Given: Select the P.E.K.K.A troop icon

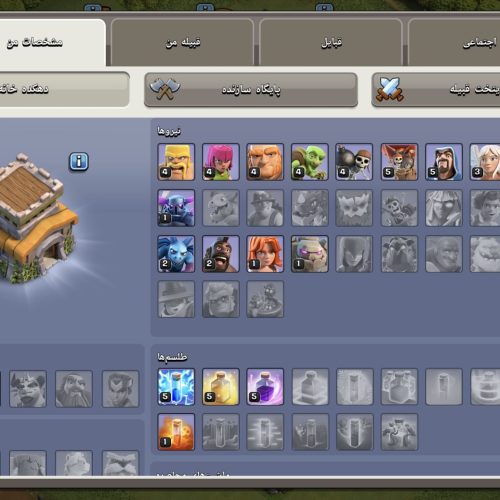Looking at the screenshot, I should coord(176,208).
